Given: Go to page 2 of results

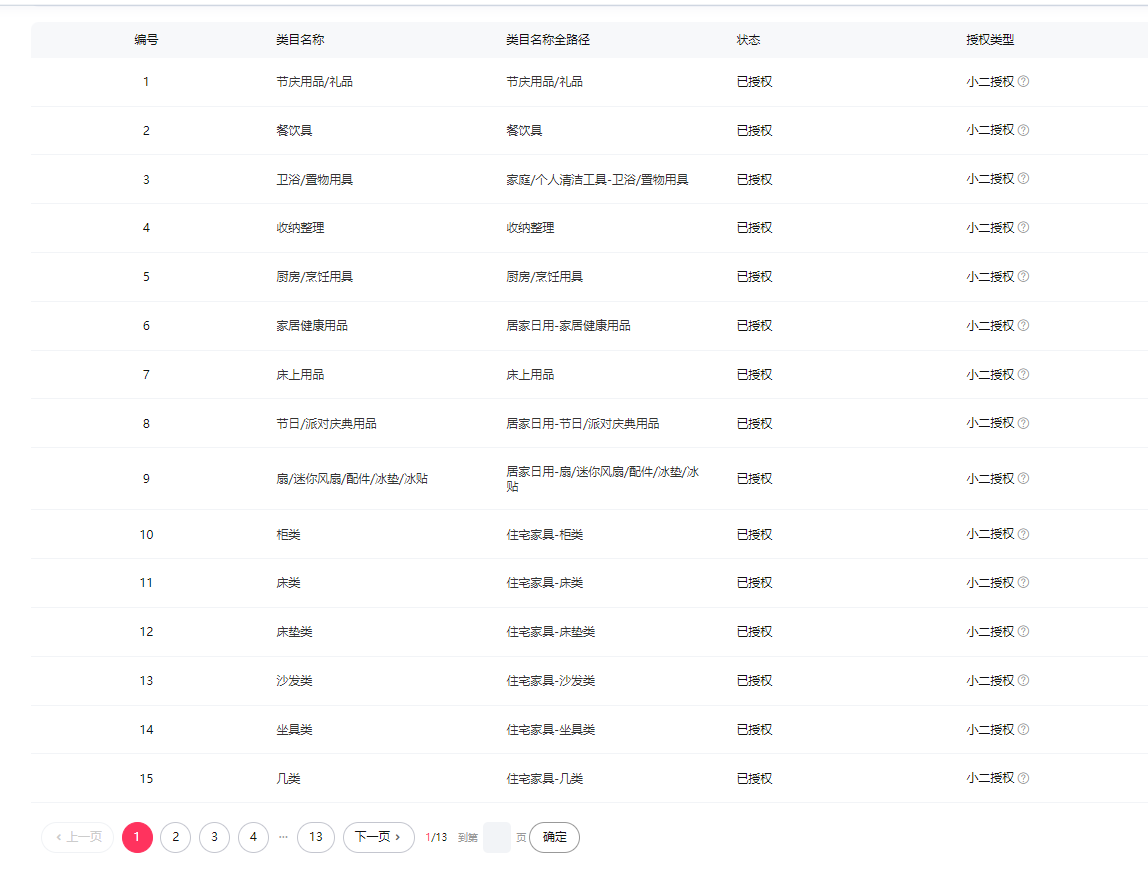Looking at the screenshot, I should click(x=175, y=837).
